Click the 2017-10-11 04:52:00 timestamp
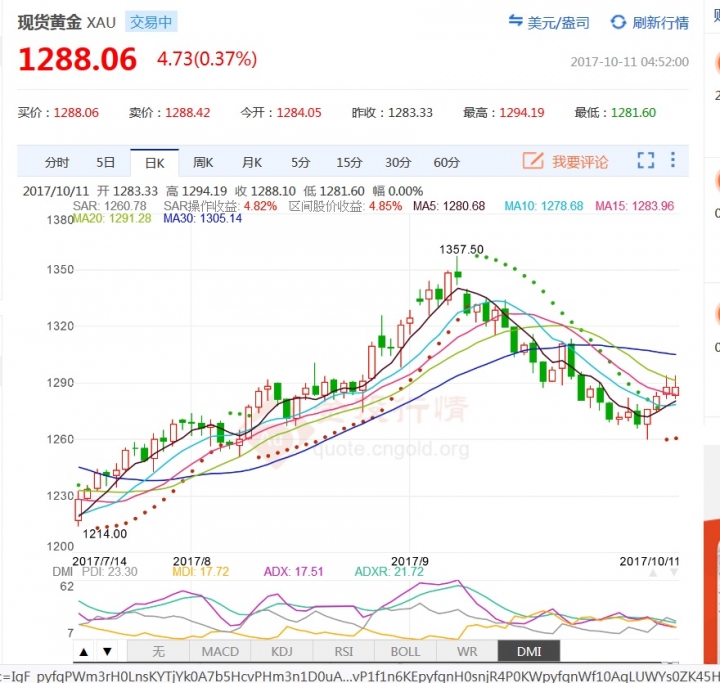Image resolution: width=720 pixels, height=683 pixels. tap(630, 62)
